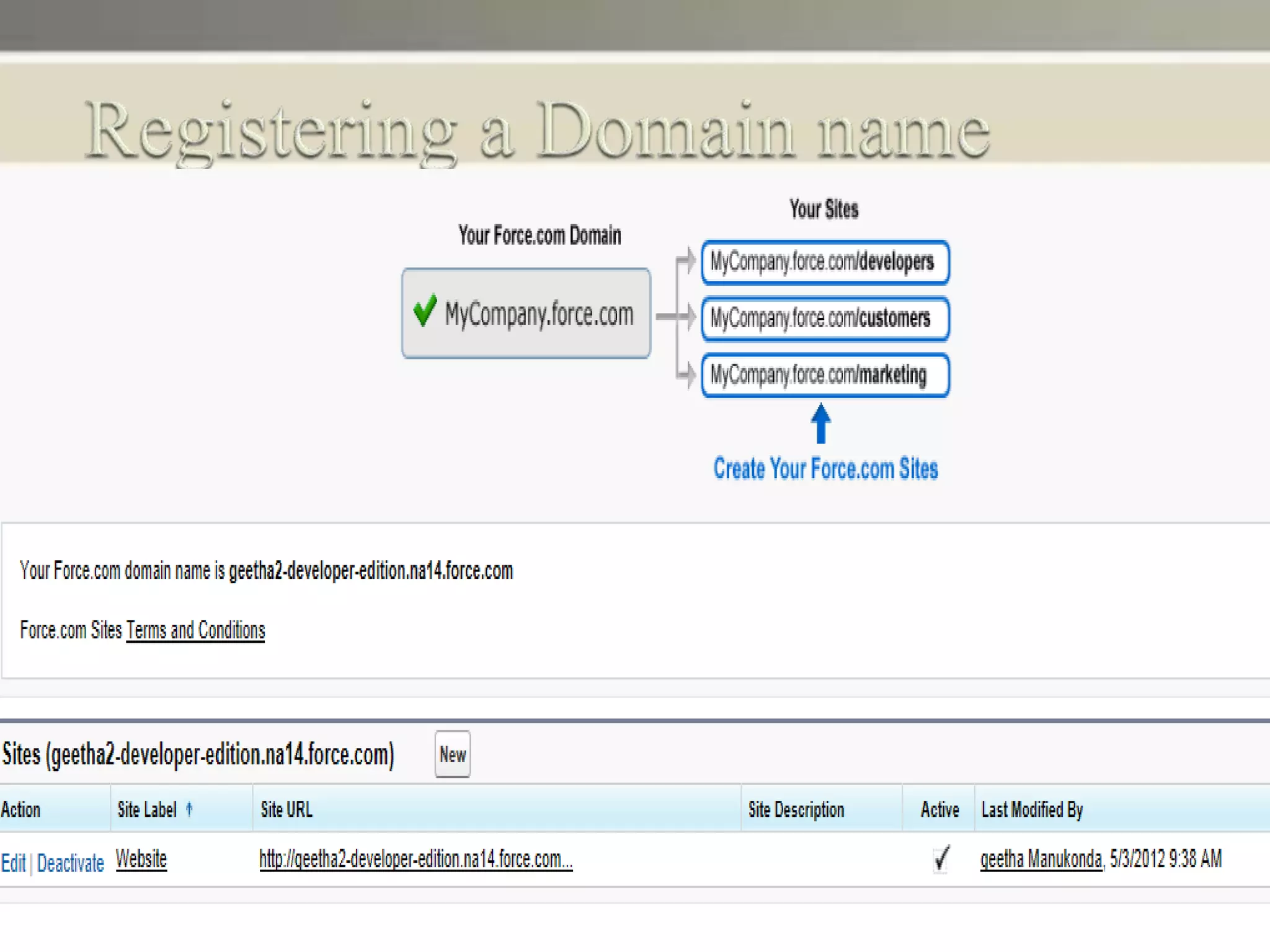
Task: Click the New button for Sites
Action: click(x=452, y=754)
